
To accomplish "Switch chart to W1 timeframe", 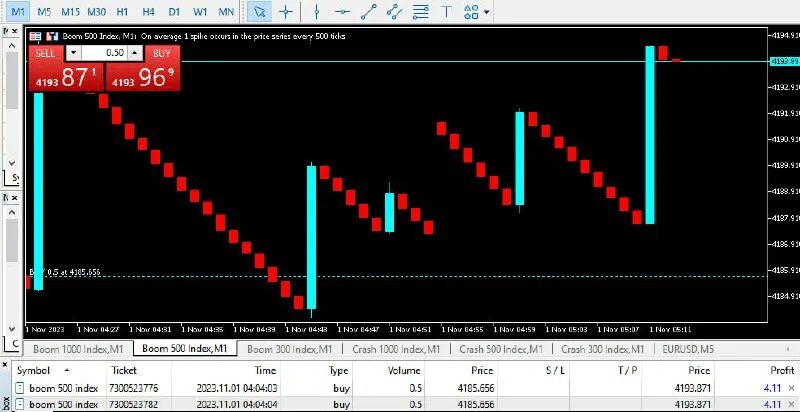I will click(201, 12).
